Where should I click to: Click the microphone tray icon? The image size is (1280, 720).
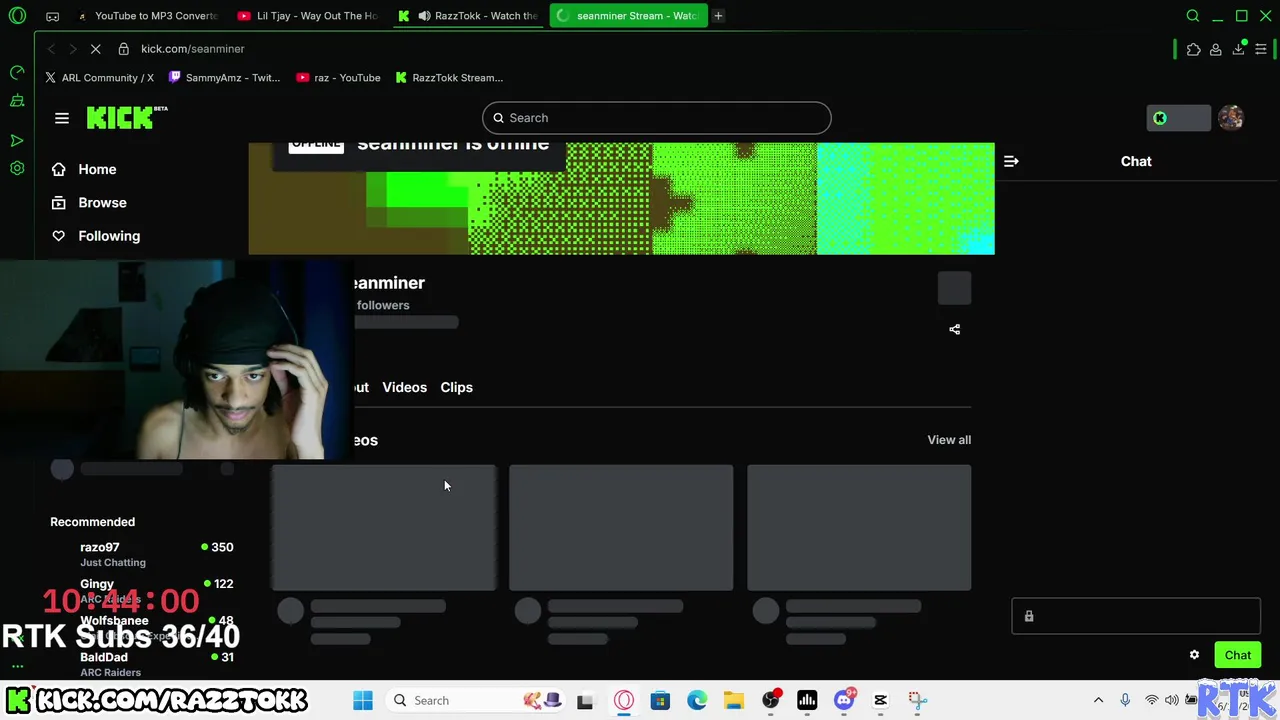coord(1125,700)
